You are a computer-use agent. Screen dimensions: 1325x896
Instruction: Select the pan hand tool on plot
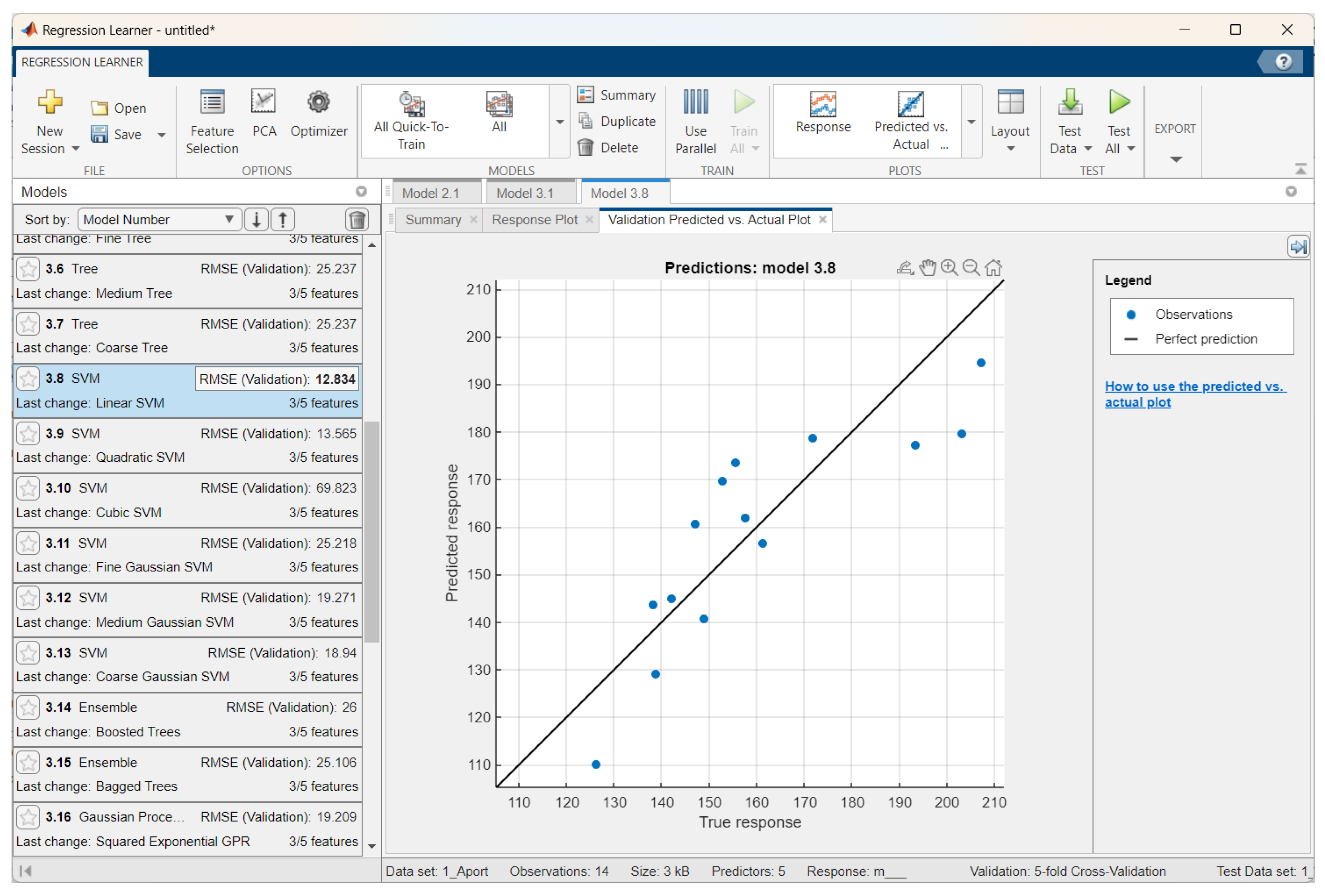point(927,267)
